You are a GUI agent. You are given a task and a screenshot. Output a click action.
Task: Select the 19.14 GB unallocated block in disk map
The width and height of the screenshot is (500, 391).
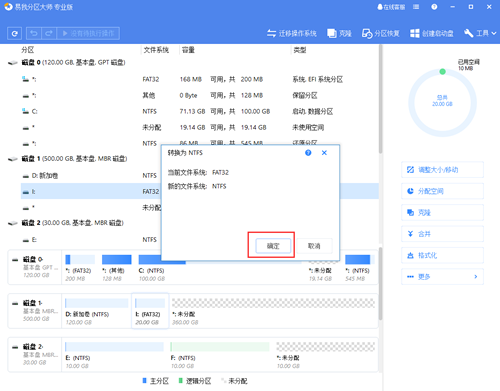323,271
